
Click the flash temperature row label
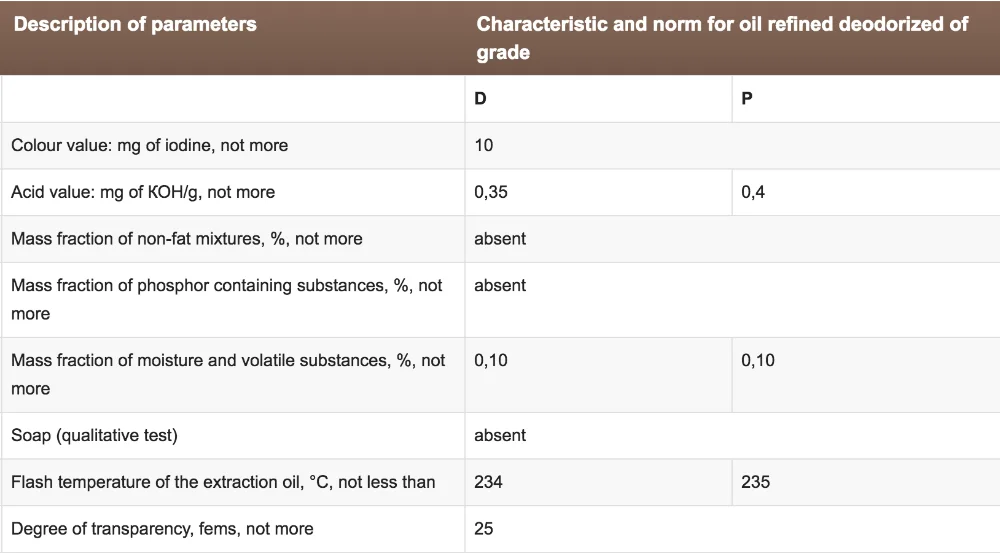click(223, 483)
